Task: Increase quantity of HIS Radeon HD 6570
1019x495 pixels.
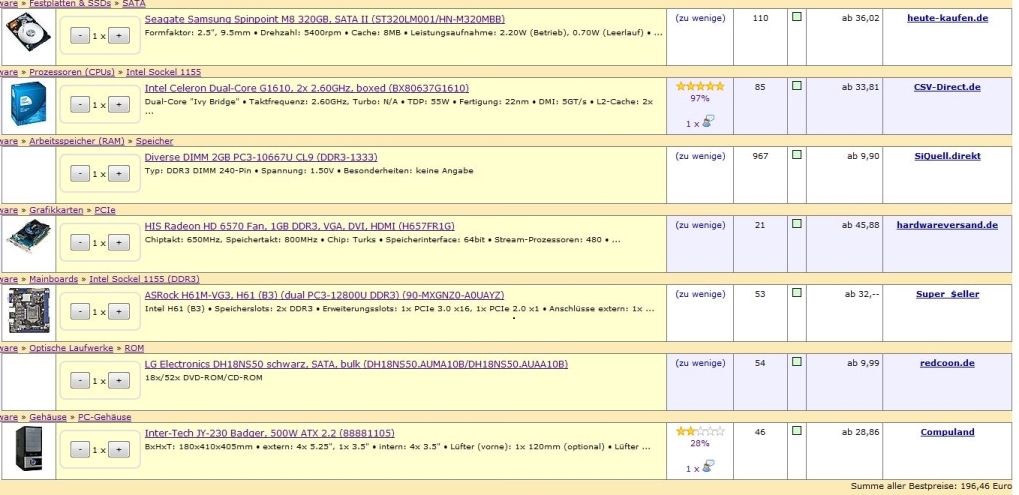Action: [118, 242]
